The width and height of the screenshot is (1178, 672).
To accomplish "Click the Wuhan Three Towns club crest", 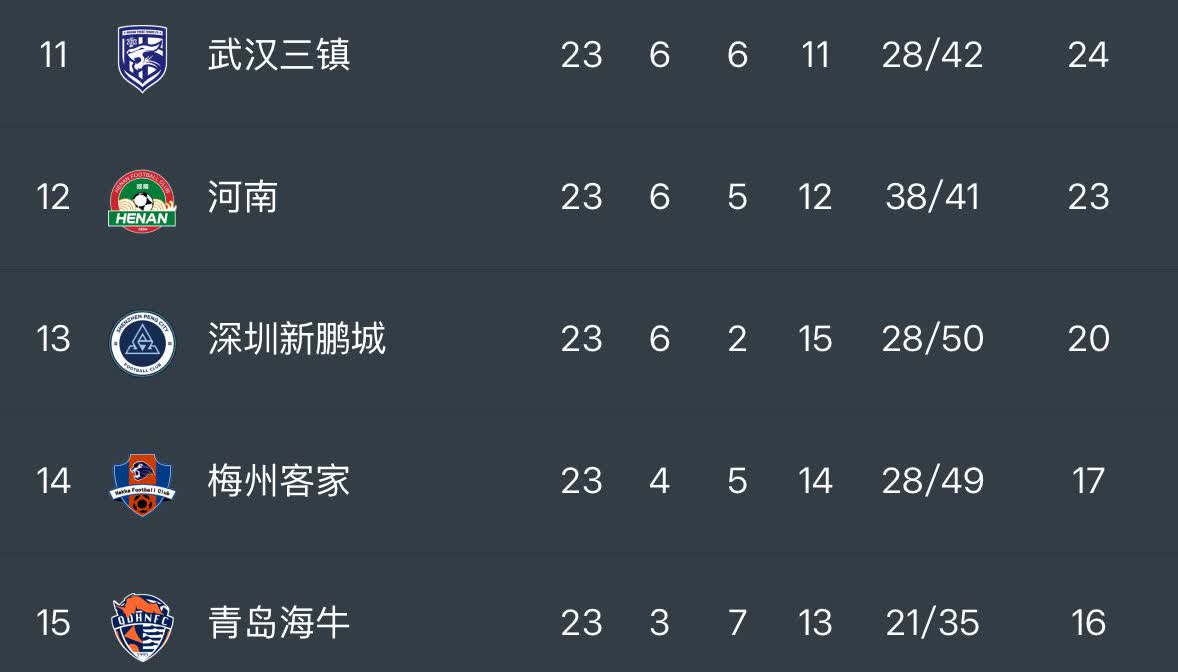I will (x=142, y=57).
